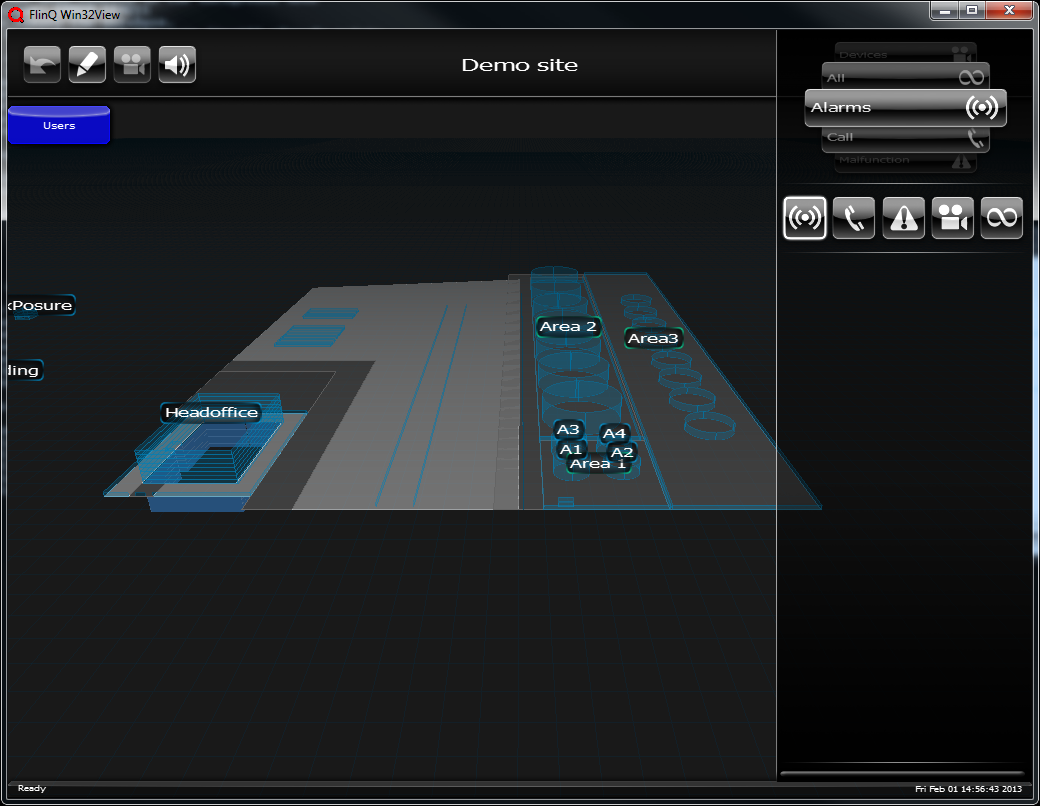This screenshot has height=806, width=1040.
Task: Open the Area 2 map label
Action: pyautogui.click(x=568, y=326)
